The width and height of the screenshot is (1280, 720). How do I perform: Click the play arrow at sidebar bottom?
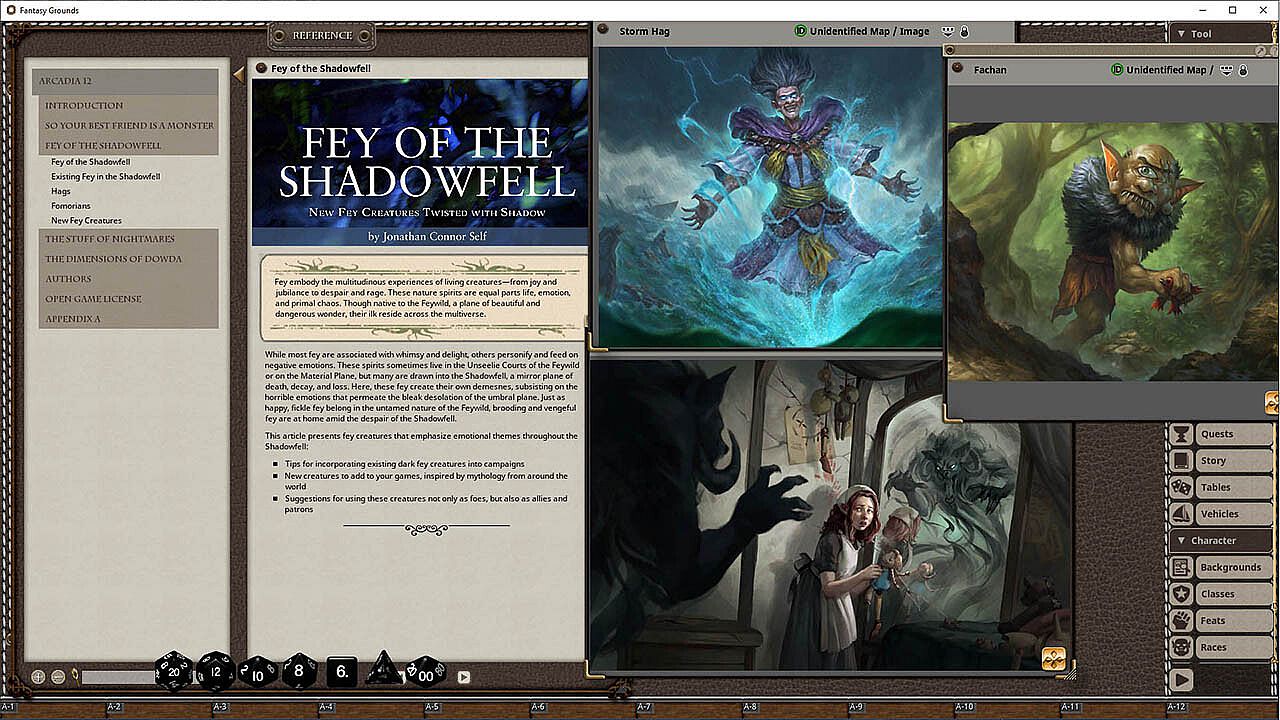click(1181, 679)
